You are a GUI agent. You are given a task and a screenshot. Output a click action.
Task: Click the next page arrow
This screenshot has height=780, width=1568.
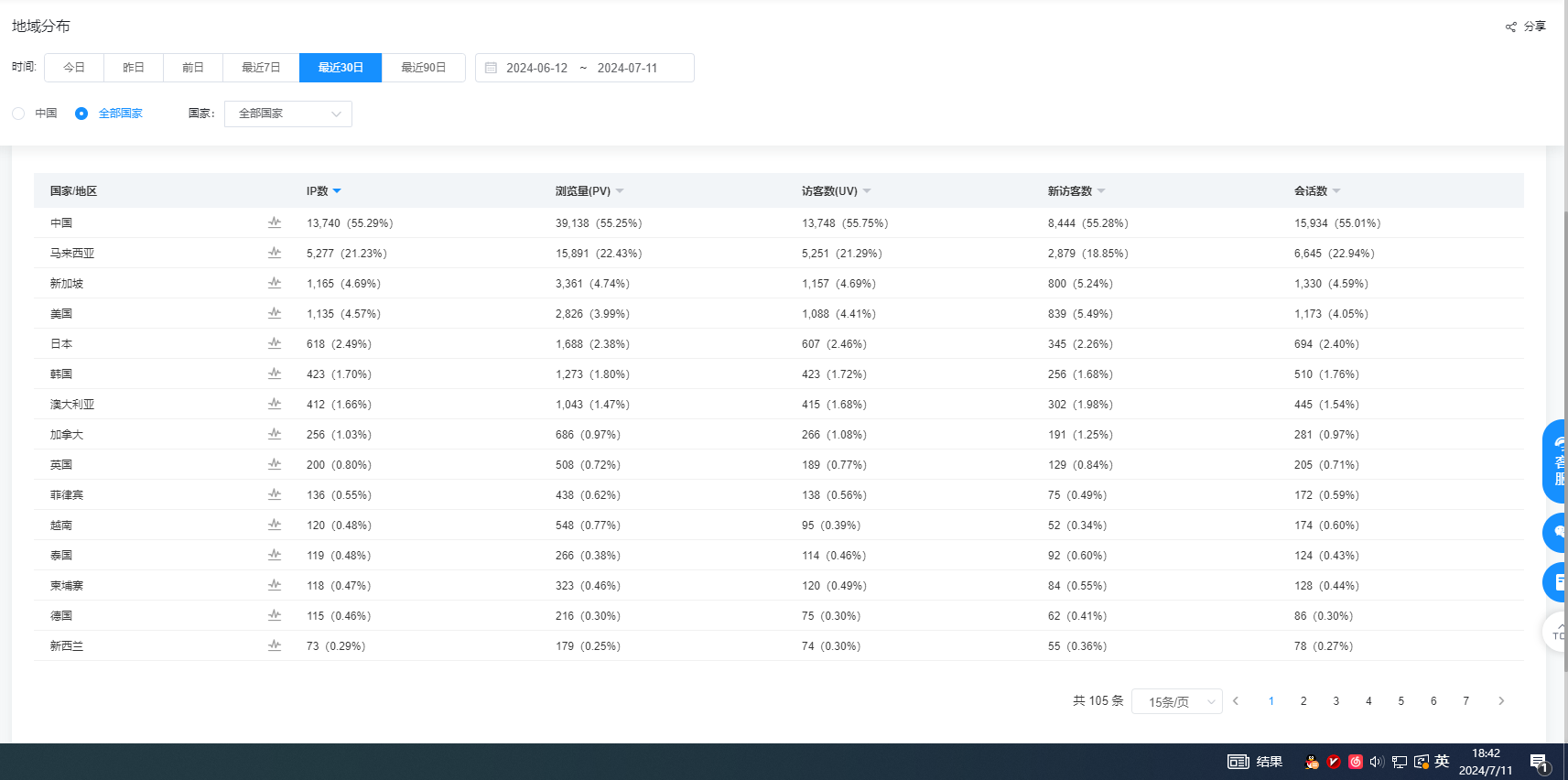pos(1501,701)
